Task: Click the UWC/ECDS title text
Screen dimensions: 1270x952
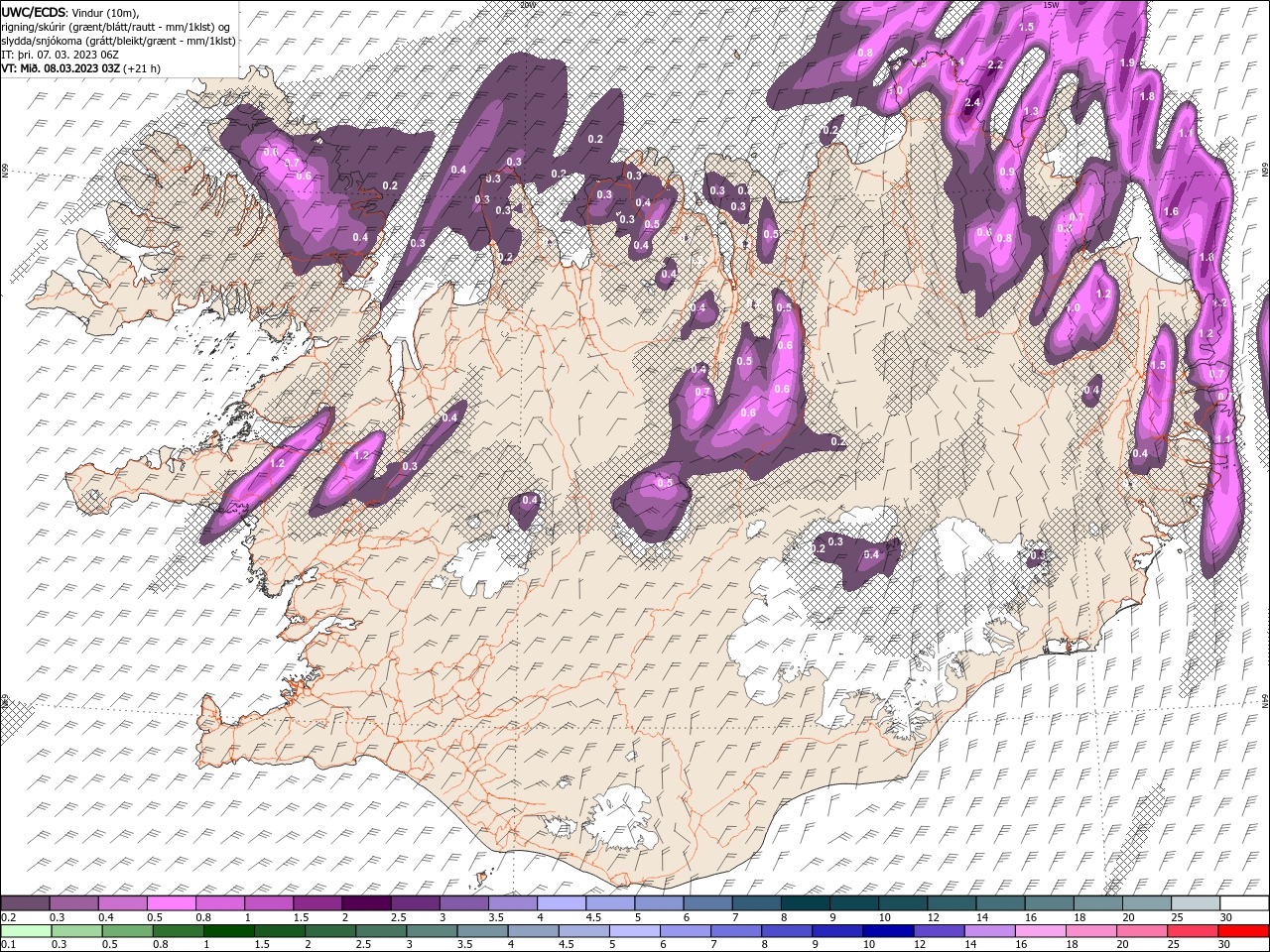Action: (34, 12)
